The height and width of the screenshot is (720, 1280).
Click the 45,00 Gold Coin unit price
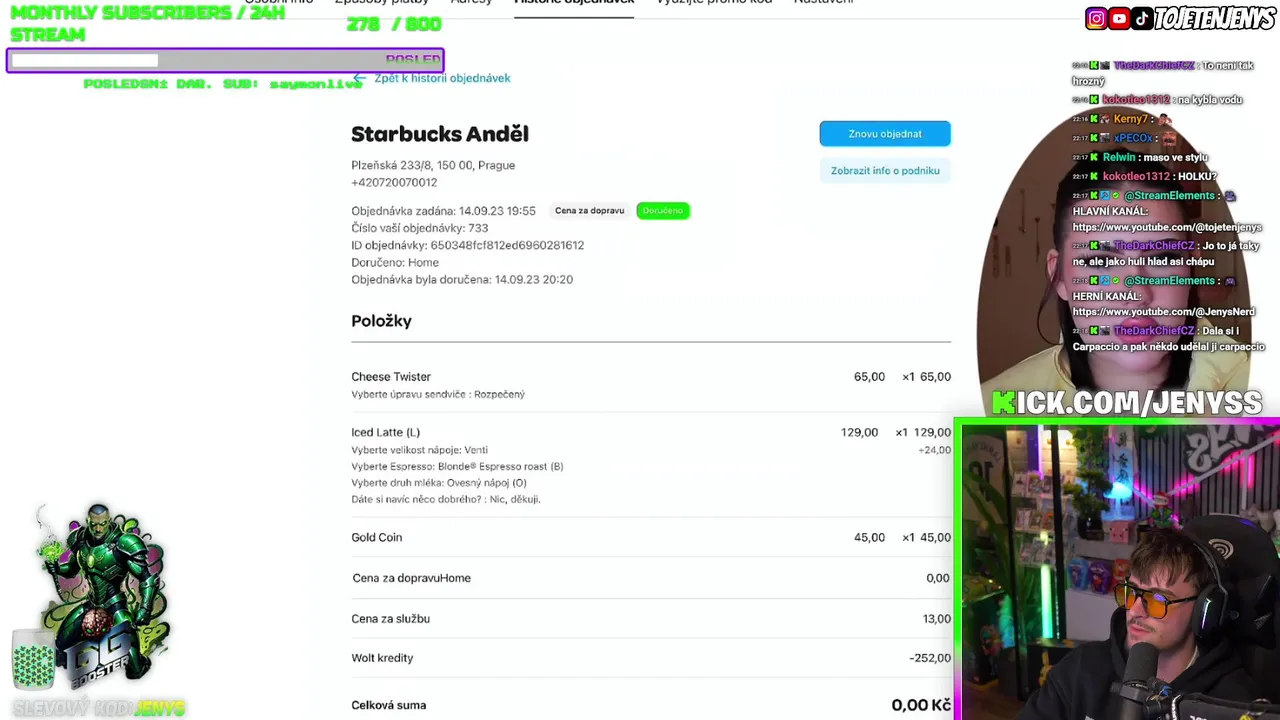(869, 537)
